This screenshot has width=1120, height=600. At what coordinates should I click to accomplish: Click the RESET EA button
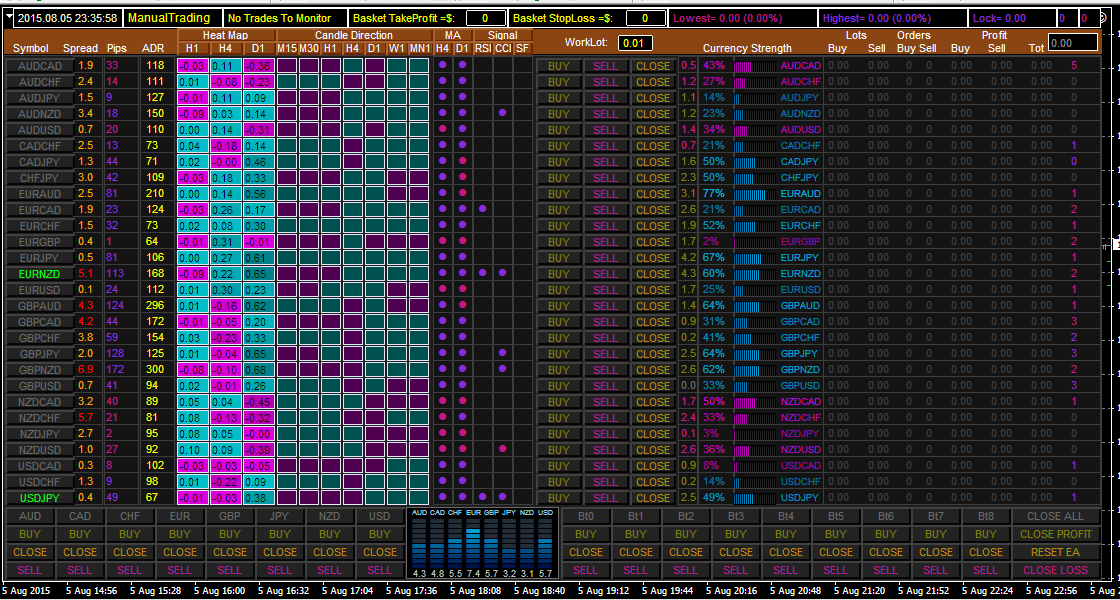pyautogui.click(x=1056, y=551)
